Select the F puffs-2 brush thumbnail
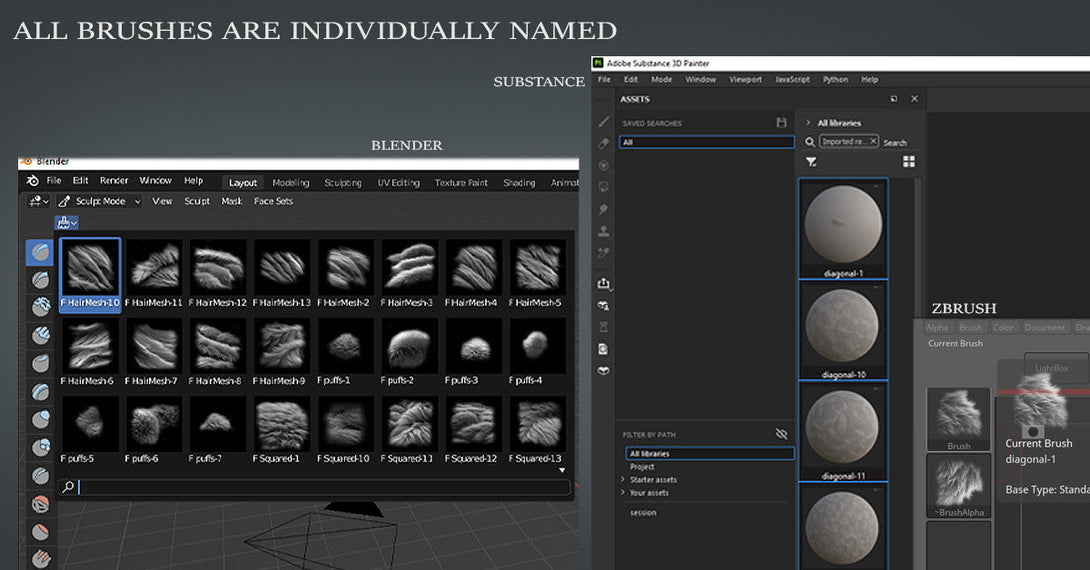The width and height of the screenshot is (1090, 570). pyautogui.click(x=409, y=352)
